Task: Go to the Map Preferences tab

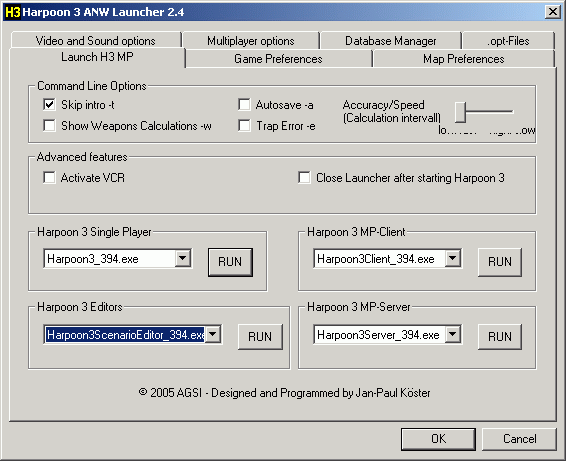Action: coord(463,59)
